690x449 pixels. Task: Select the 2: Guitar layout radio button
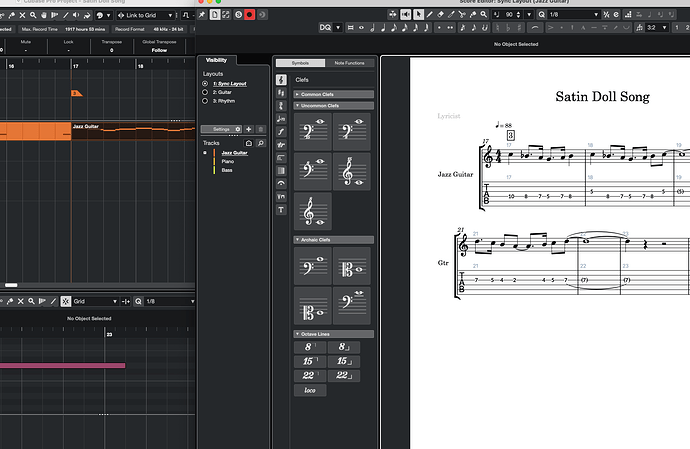pyautogui.click(x=205, y=92)
